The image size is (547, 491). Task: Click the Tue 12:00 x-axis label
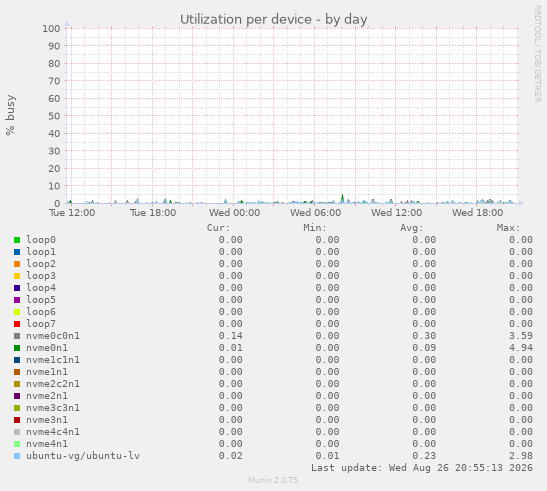[x=72, y=213]
